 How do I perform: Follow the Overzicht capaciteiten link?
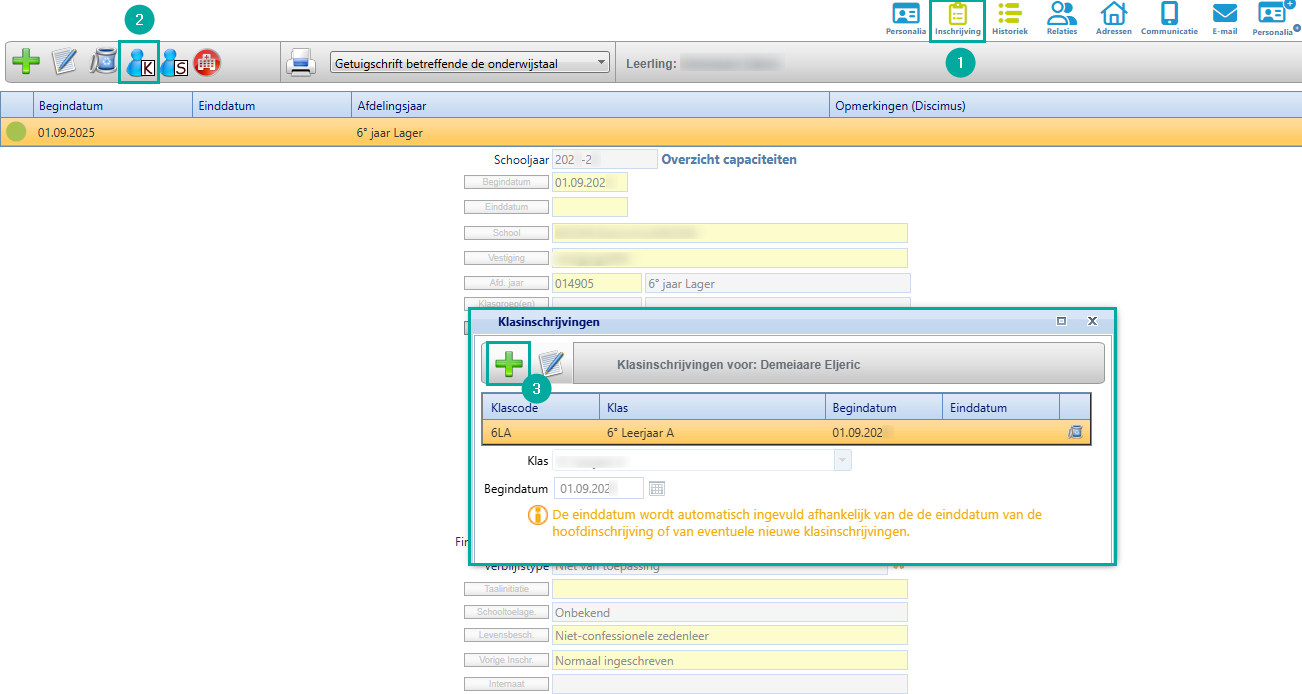tap(729, 159)
